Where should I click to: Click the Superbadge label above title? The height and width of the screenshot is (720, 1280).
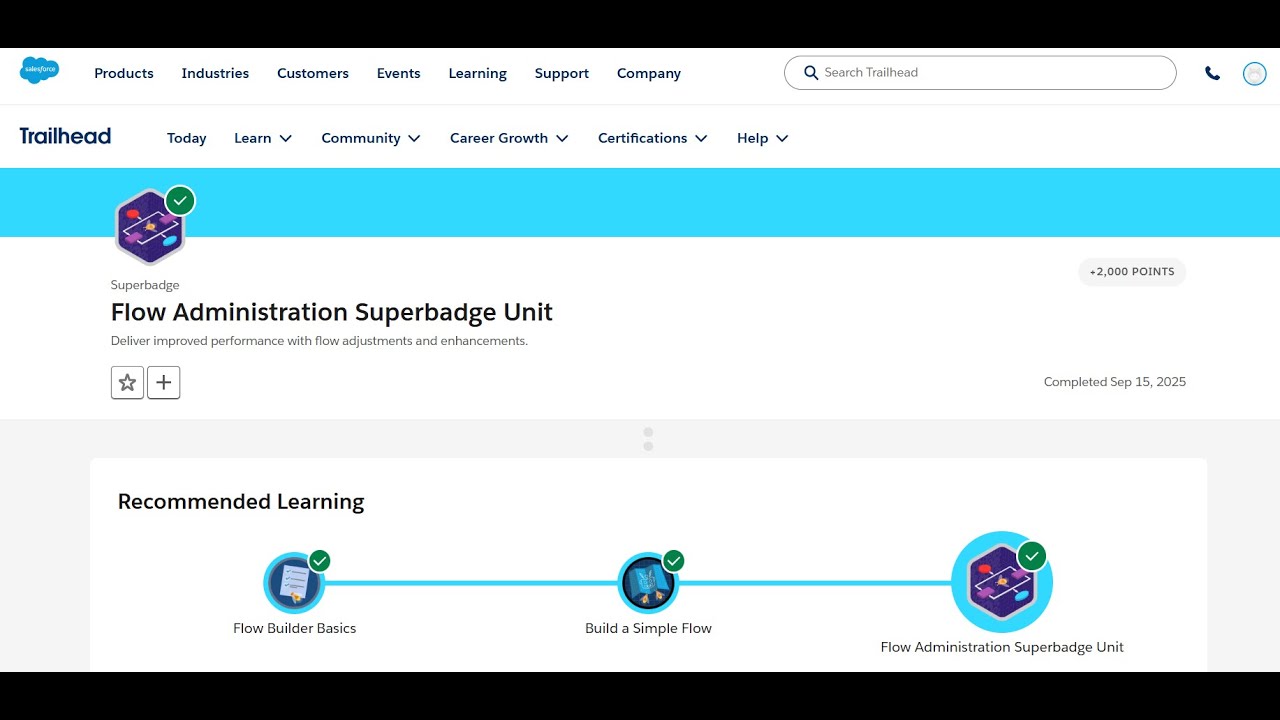pos(145,285)
